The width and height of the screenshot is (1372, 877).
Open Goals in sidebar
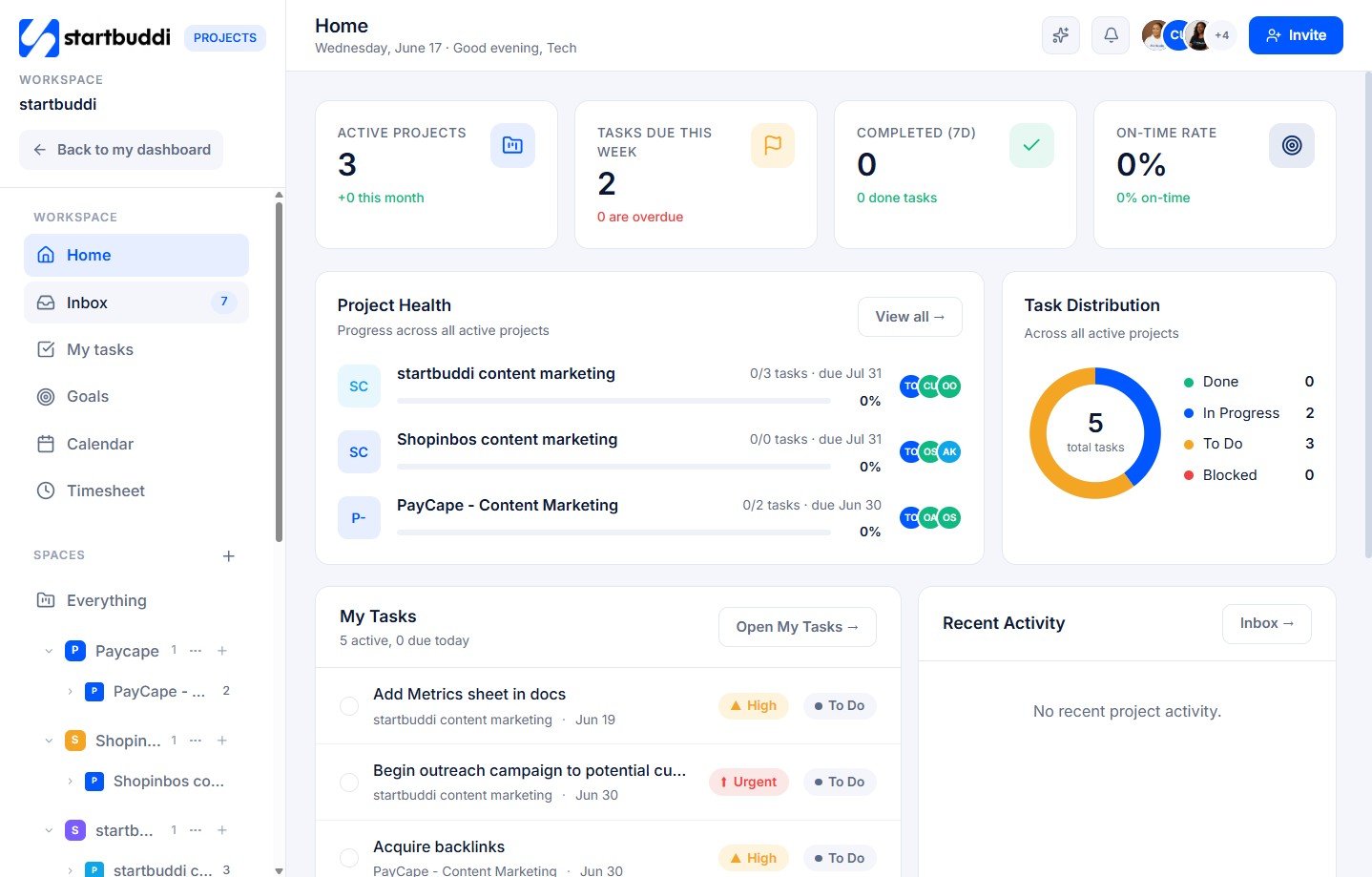(136, 396)
